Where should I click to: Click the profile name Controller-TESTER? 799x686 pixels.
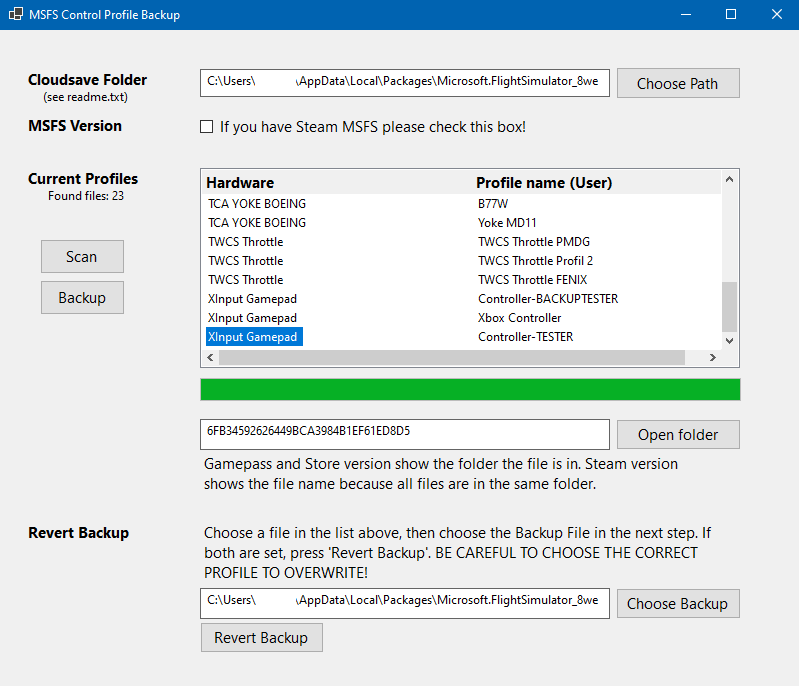(x=525, y=337)
